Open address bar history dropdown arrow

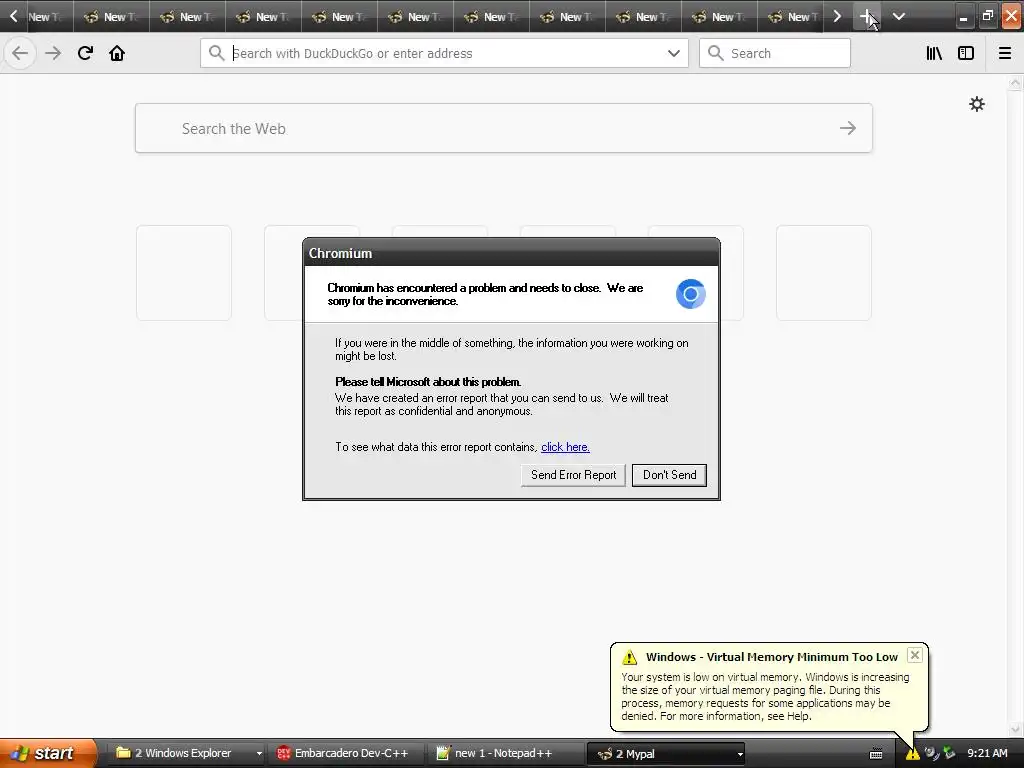[x=674, y=53]
